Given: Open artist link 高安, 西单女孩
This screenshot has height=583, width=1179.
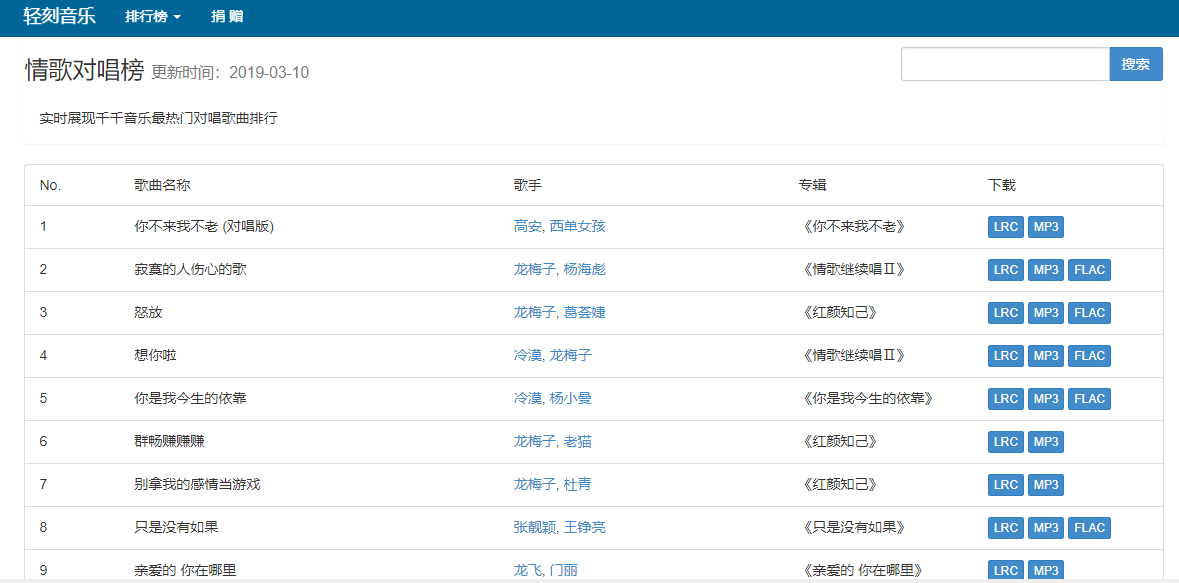Looking at the screenshot, I should pos(559,226).
